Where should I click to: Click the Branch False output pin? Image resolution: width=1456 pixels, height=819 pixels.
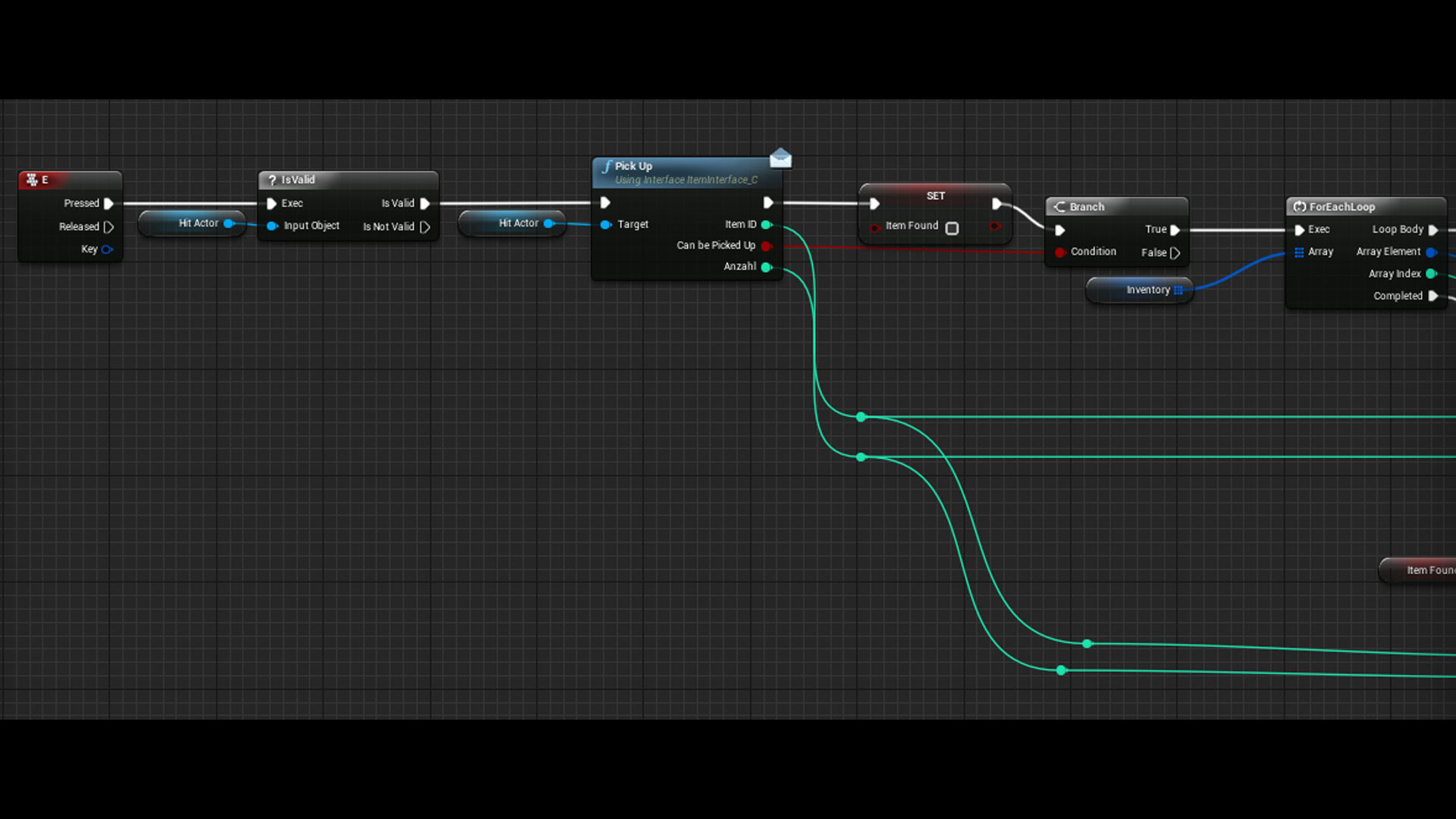[1175, 253]
